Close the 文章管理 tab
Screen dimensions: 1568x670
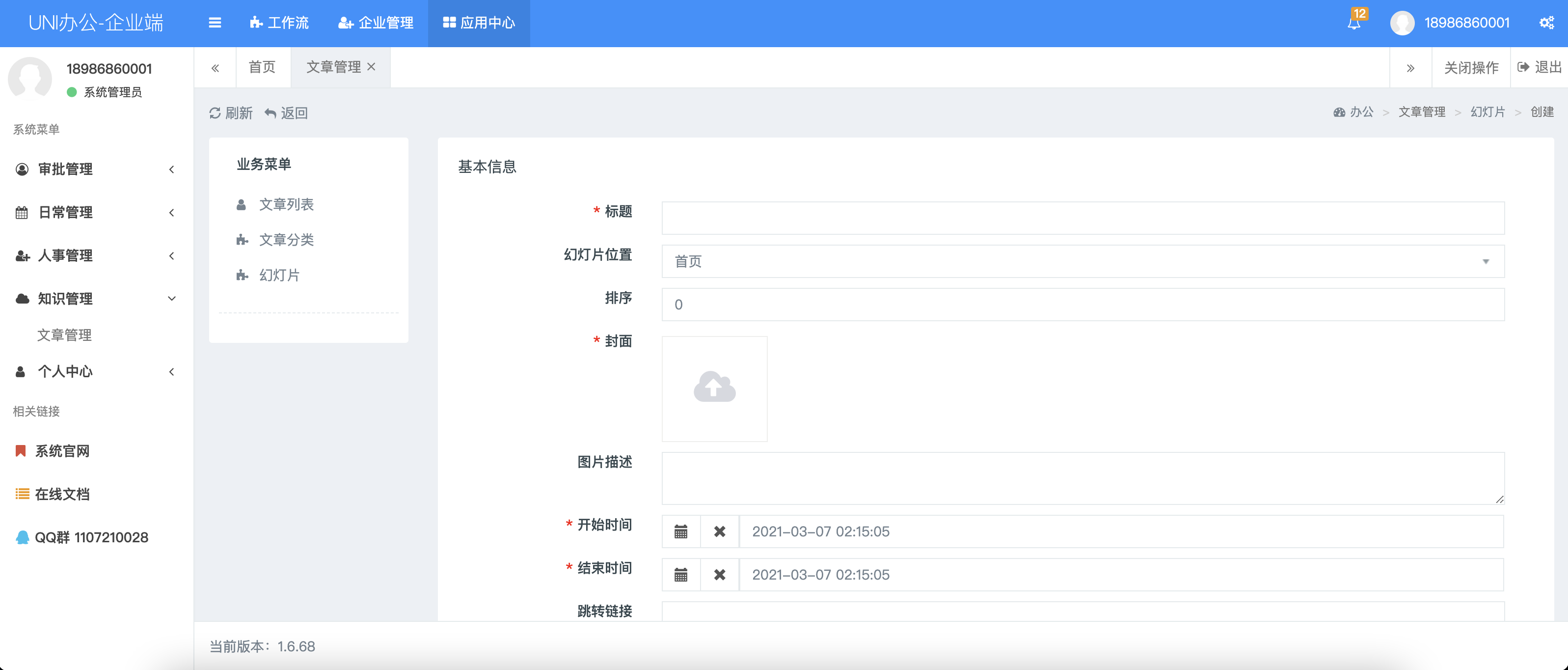(x=371, y=67)
